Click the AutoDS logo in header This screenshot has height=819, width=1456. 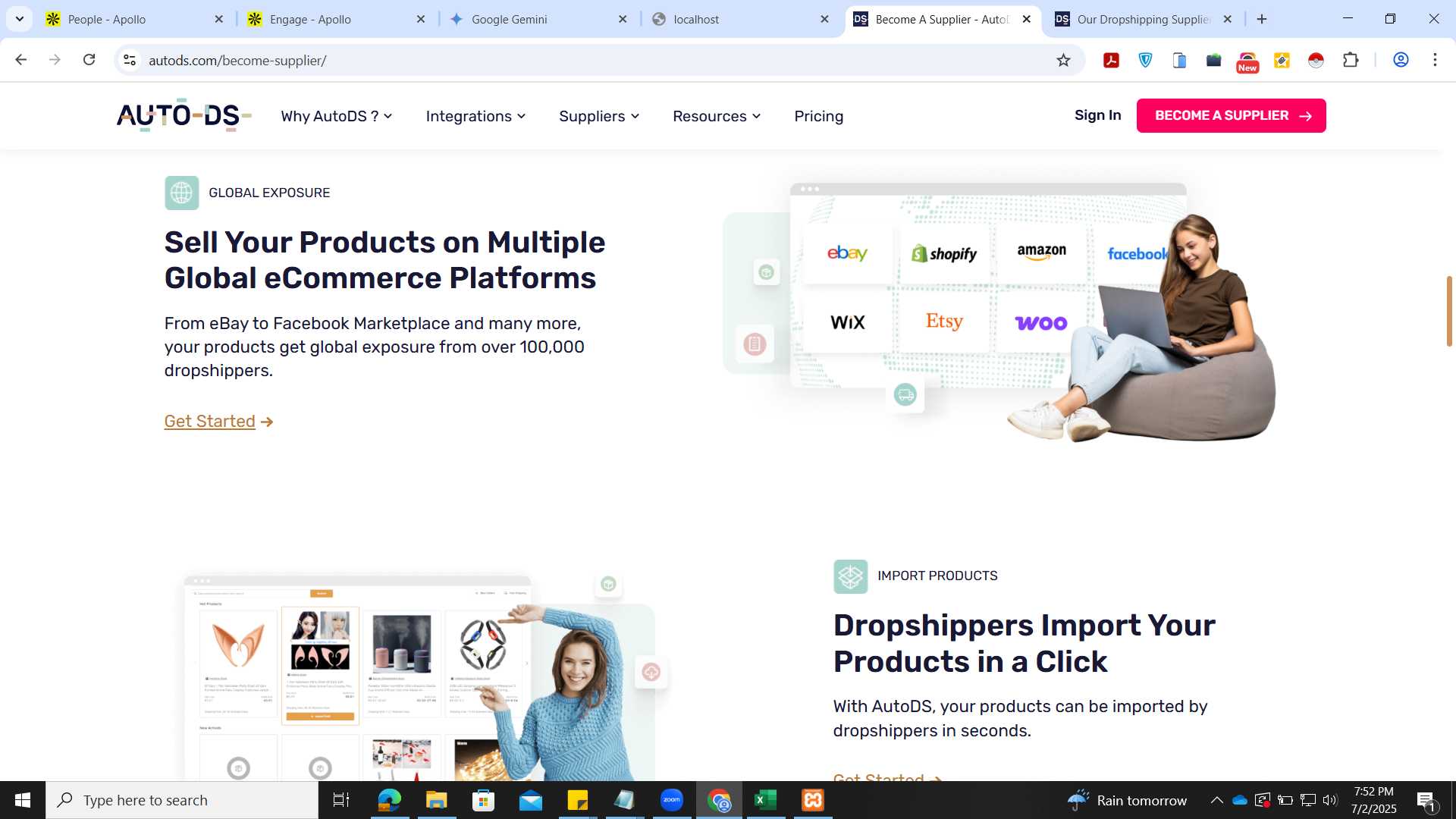(184, 115)
